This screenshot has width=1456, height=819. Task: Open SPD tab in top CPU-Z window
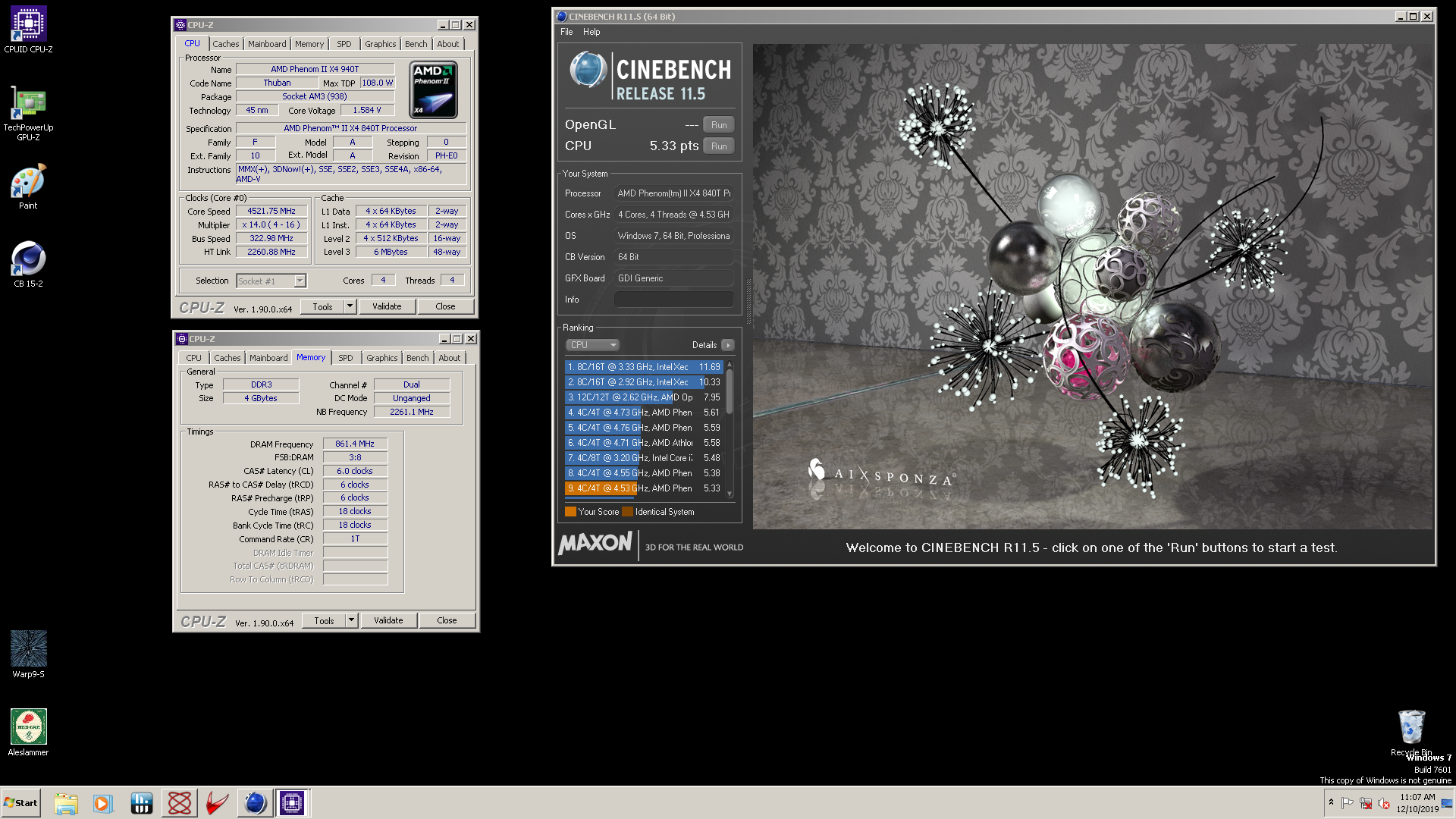(344, 44)
